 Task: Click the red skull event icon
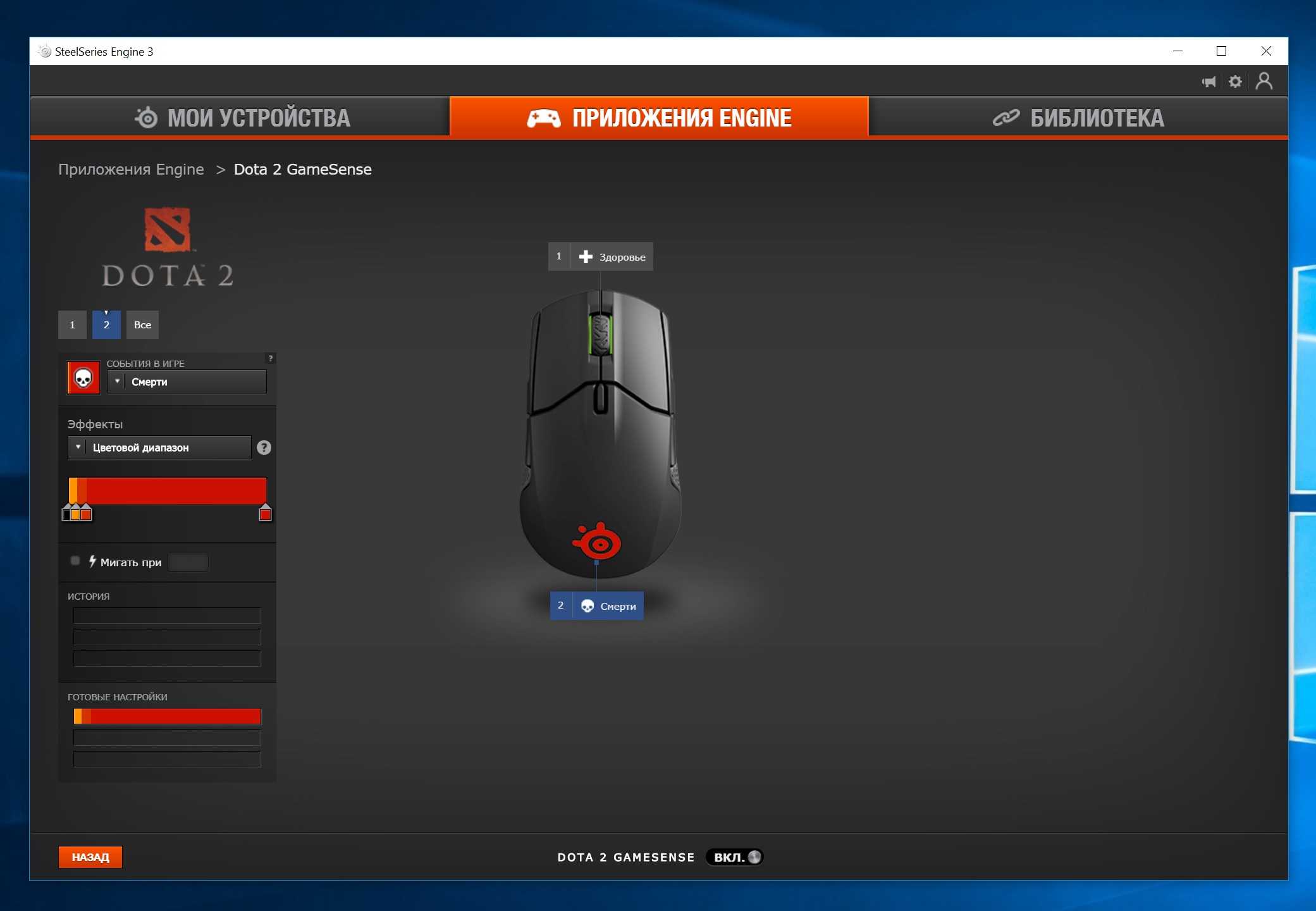coord(83,378)
